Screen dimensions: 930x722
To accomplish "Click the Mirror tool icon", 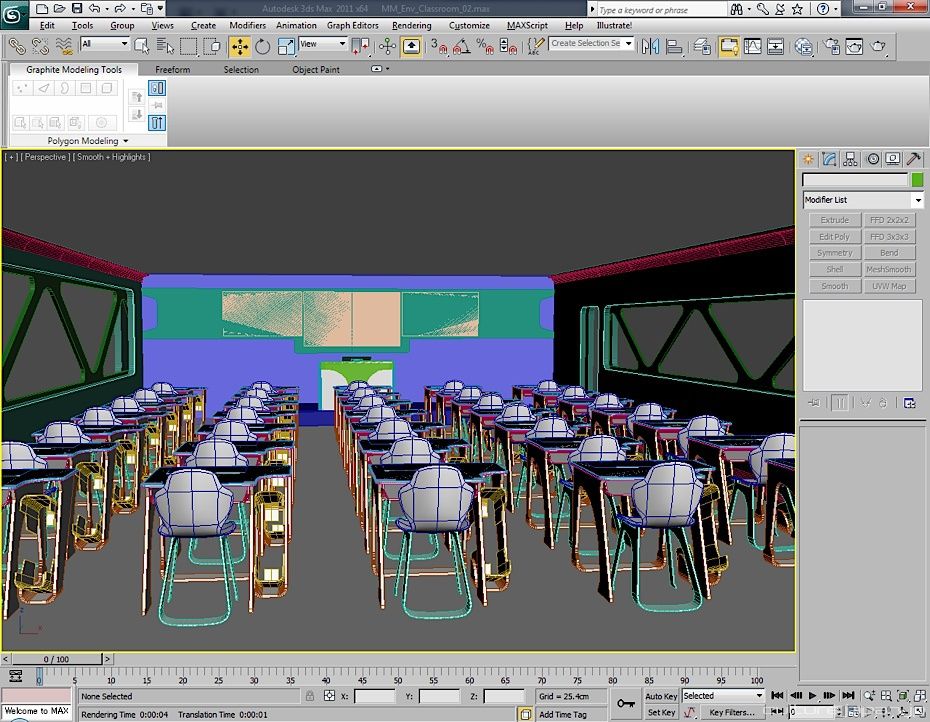I will point(651,46).
